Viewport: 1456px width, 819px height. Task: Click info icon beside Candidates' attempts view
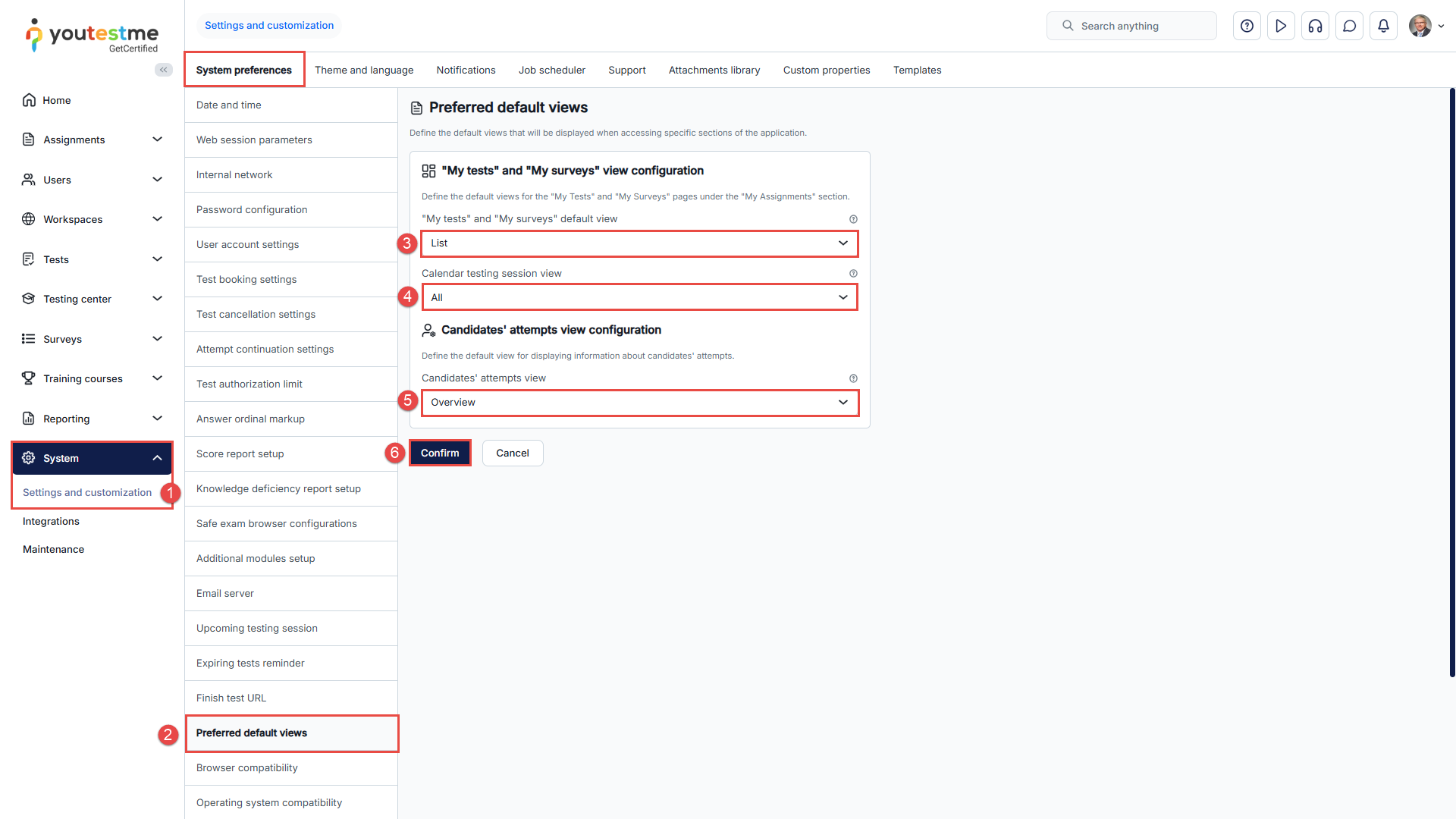[x=853, y=378]
